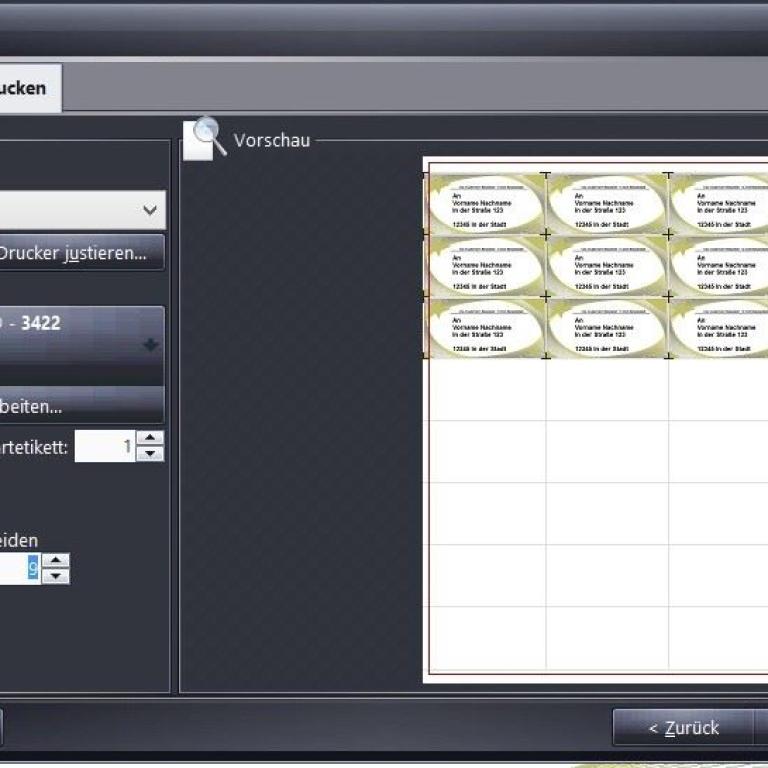Click the Vorschau magnifier icon
This screenshot has width=768, height=768.
point(205,138)
